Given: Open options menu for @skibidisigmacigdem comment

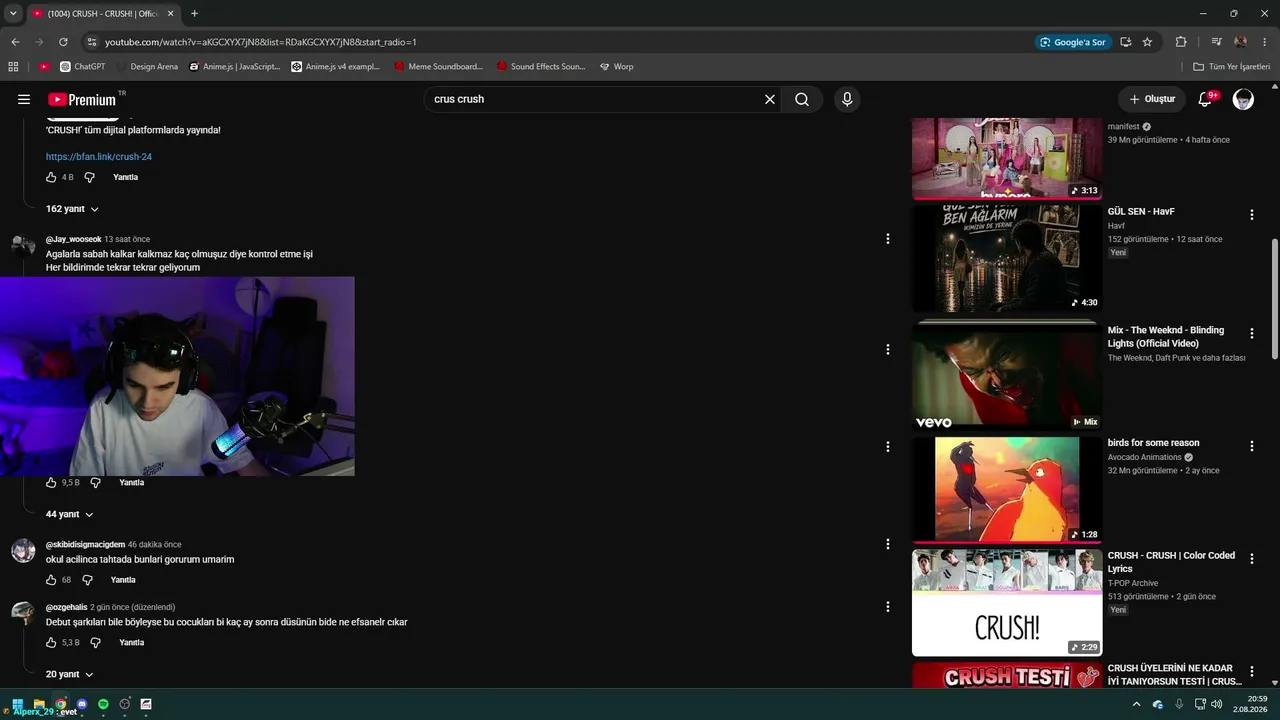Looking at the screenshot, I should tap(887, 544).
